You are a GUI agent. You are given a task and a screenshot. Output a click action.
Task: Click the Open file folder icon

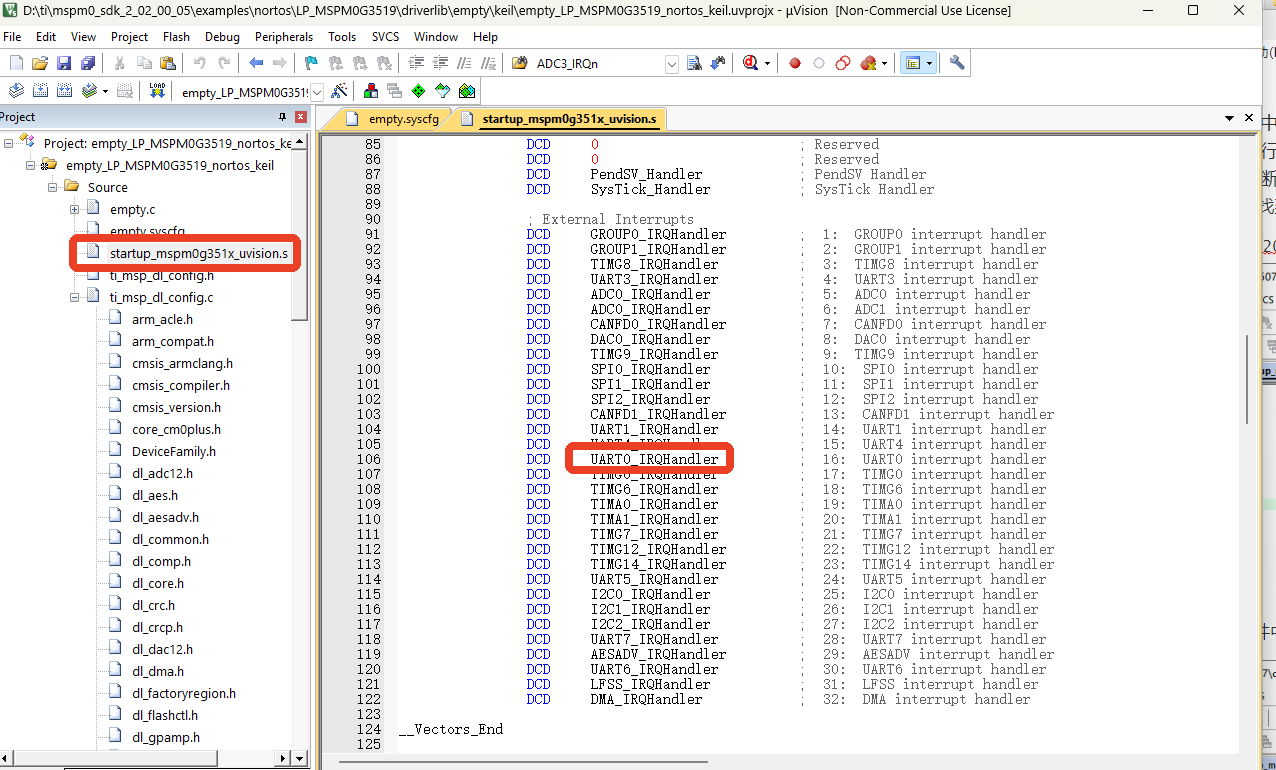[40, 63]
